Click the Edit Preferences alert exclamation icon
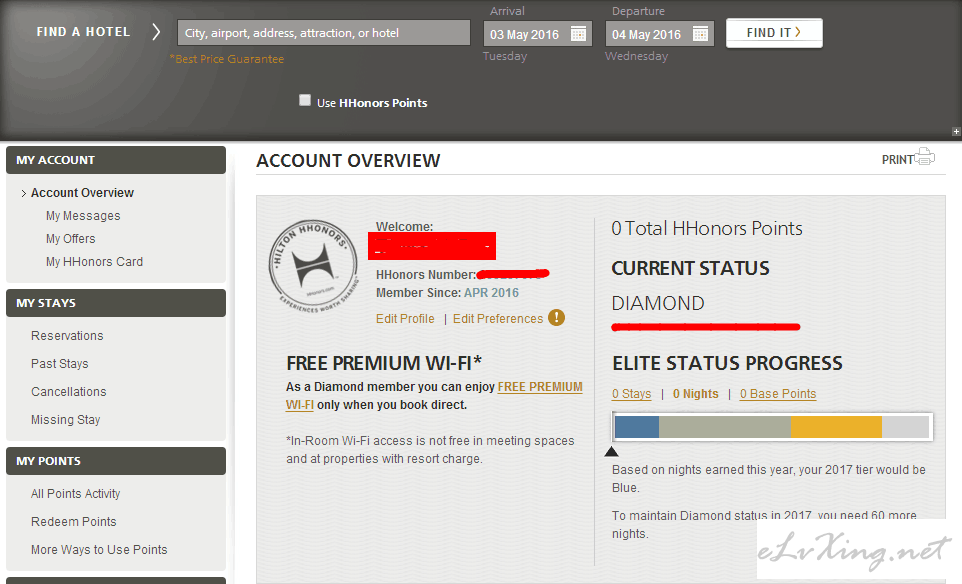The height and width of the screenshot is (584, 962). click(x=556, y=318)
